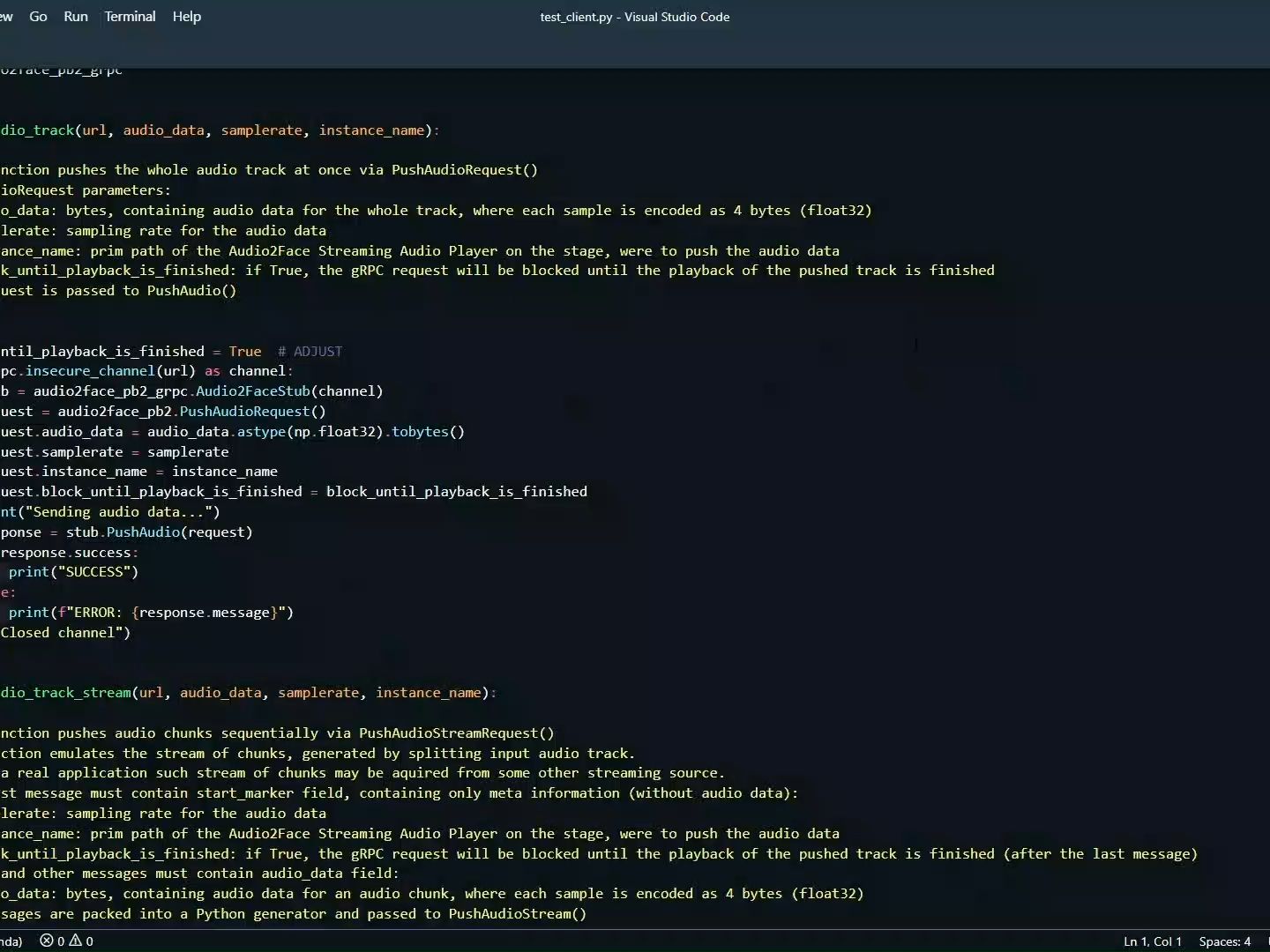Click the 'audio_data' parameter in audio_track definition
This screenshot has width=1270, height=952.
(x=163, y=130)
